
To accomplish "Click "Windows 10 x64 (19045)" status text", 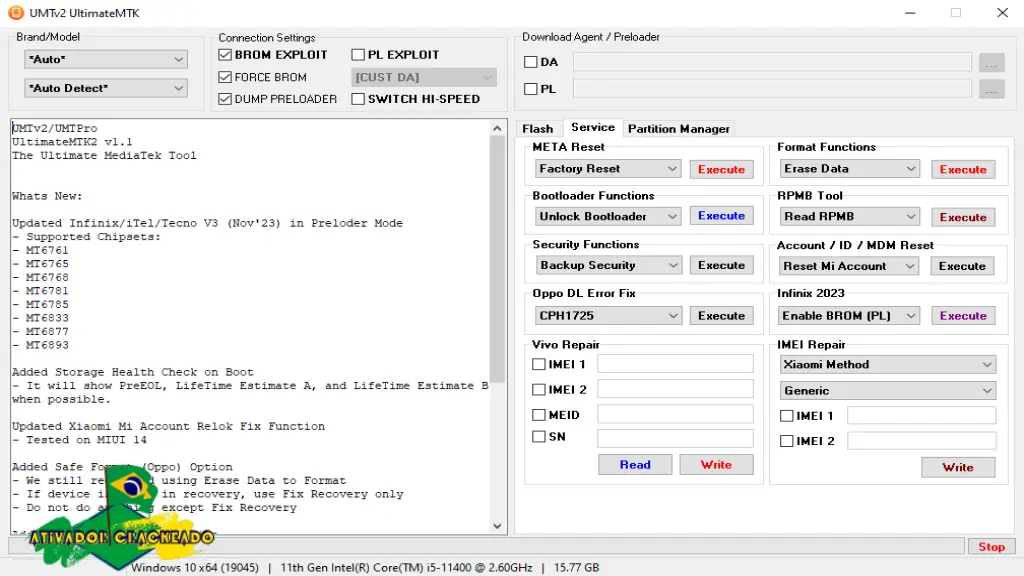I will click(x=195, y=568).
